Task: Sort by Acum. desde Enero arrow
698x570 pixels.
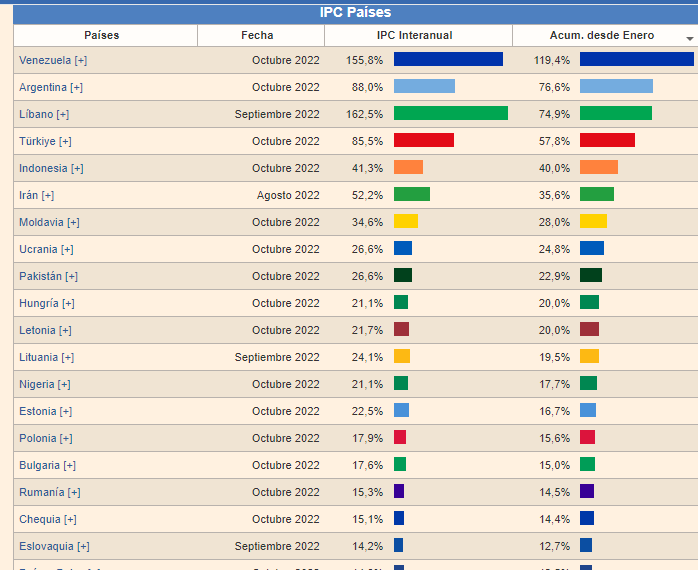Action: click(x=690, y=38)
